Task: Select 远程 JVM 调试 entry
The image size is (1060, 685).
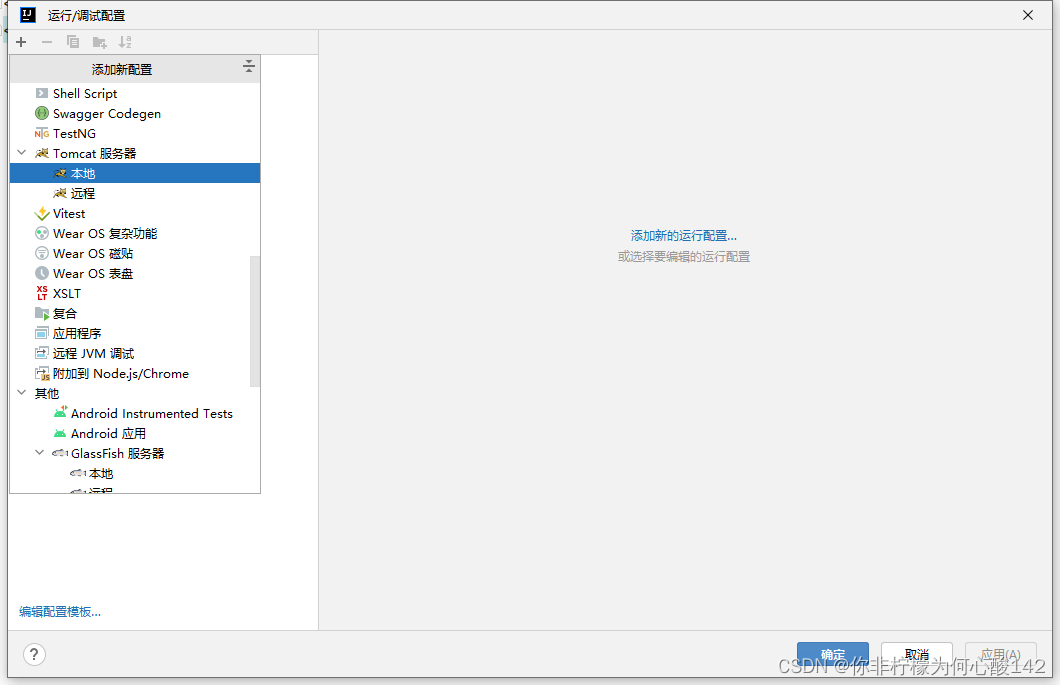Action: tap(135, 353)
